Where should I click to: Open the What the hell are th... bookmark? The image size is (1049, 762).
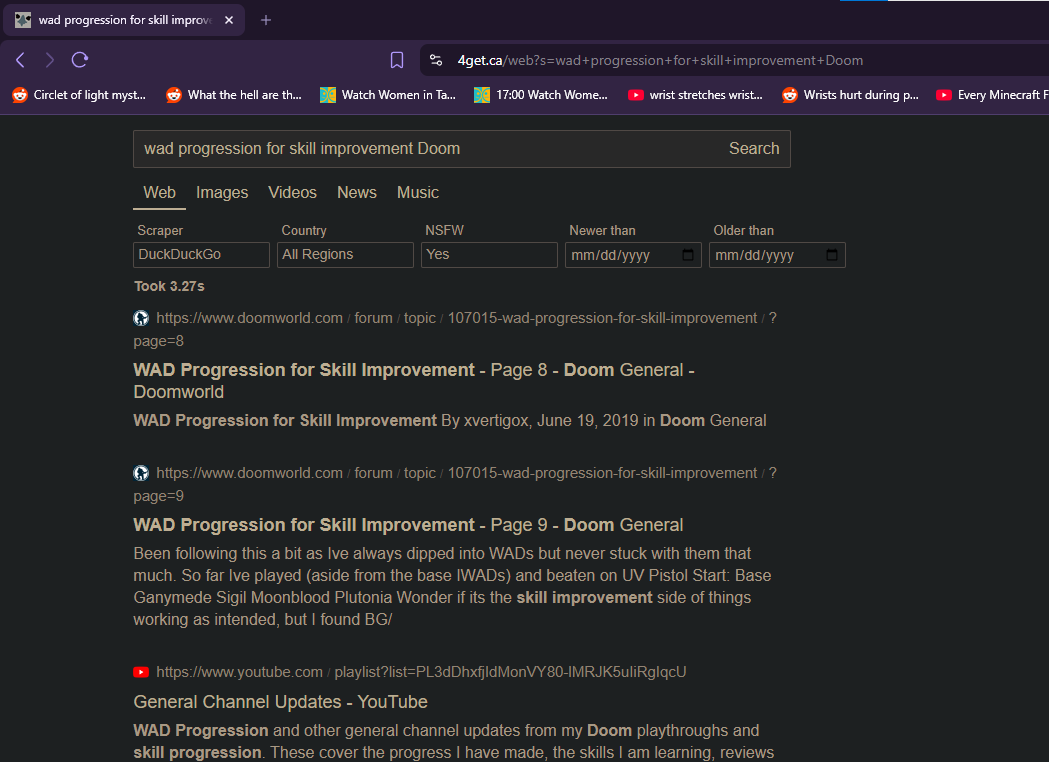click(233, 95)
